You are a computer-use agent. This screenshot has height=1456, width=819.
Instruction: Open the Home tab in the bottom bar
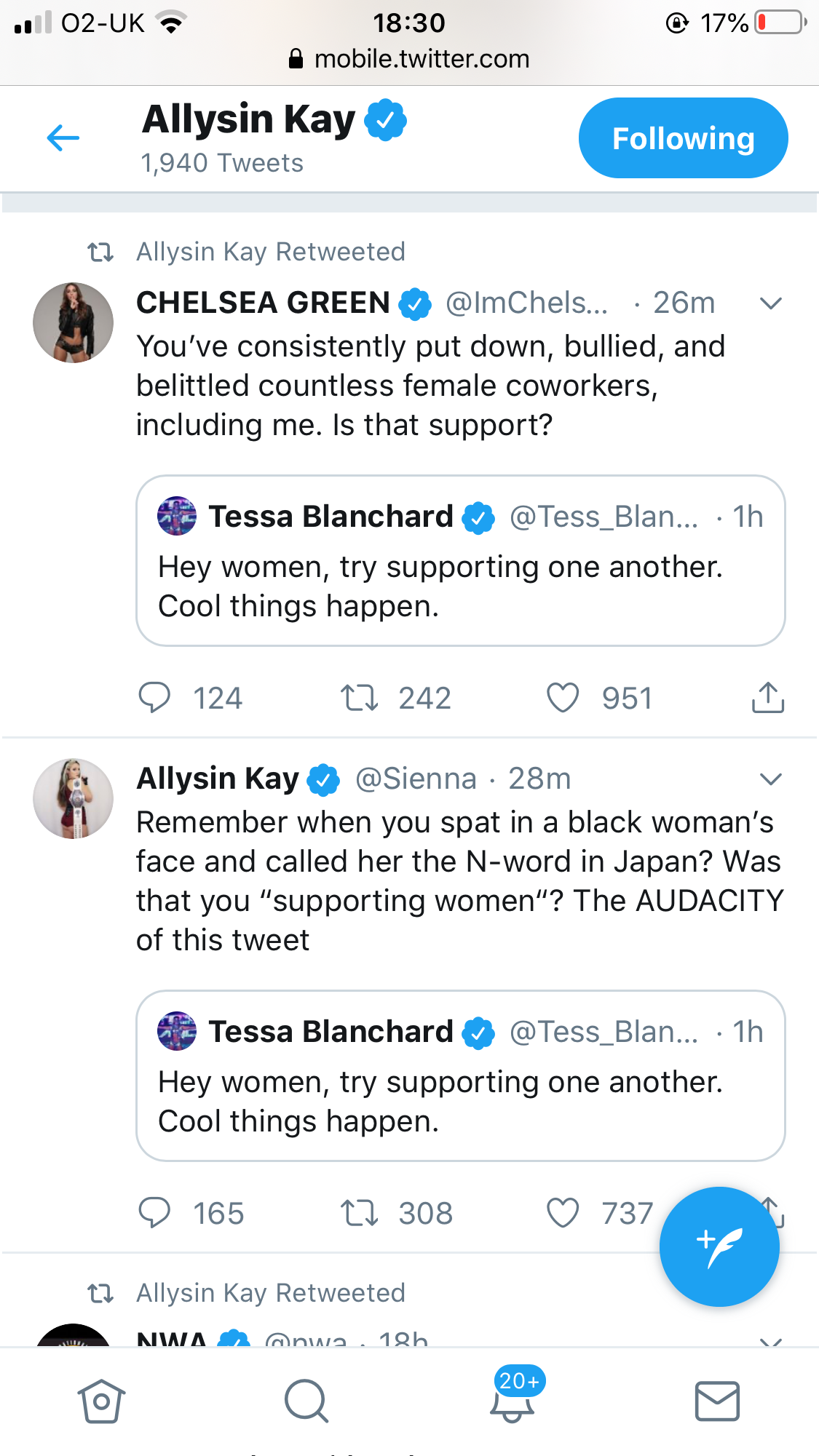pyautogui.click(x=101, y=1401)
